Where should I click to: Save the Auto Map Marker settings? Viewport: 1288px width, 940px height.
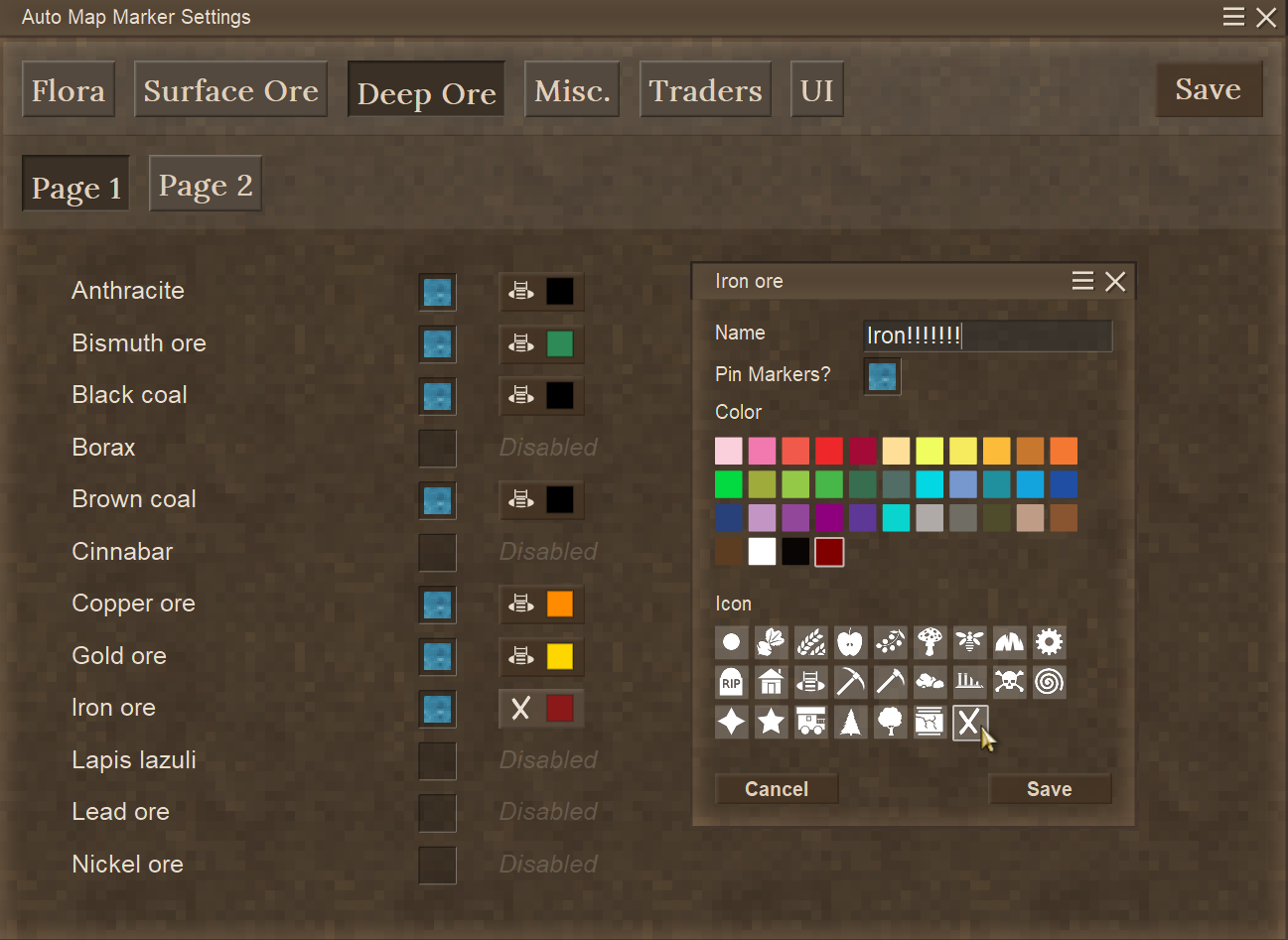[1210, 89]
